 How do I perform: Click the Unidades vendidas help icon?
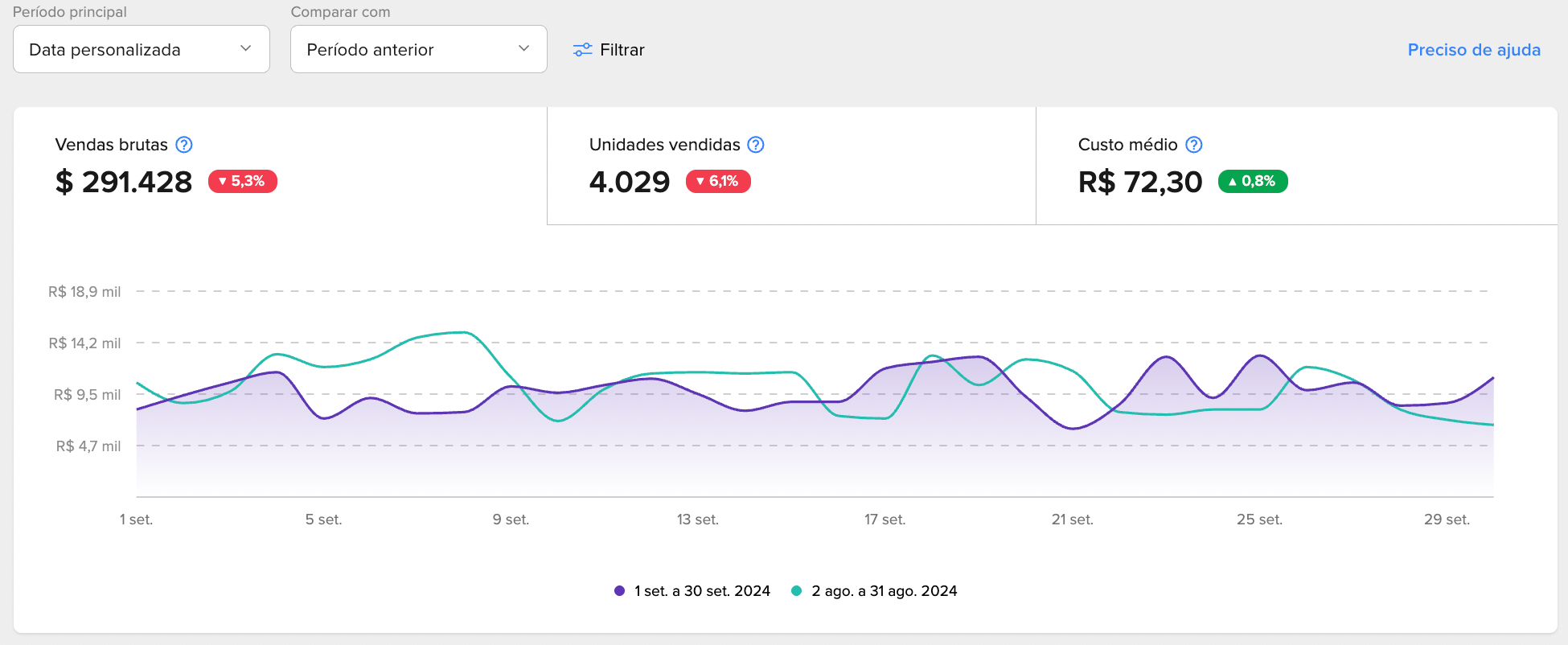(x=756, y=145)
